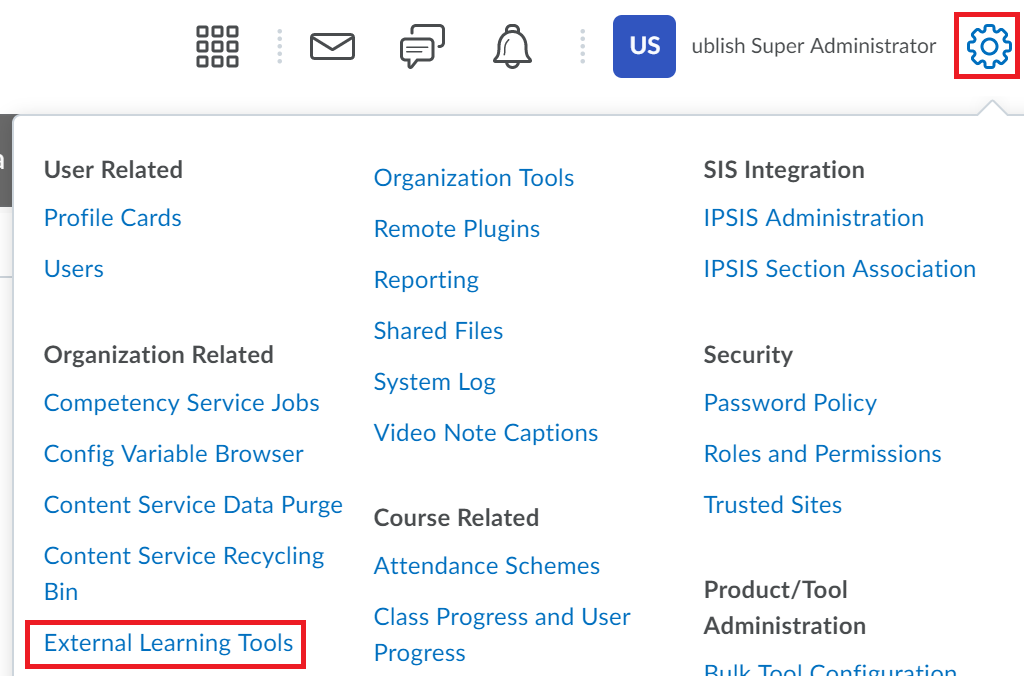
Task: Open the ublish Super Administrator account menu
Action: (x=813, y=46)
